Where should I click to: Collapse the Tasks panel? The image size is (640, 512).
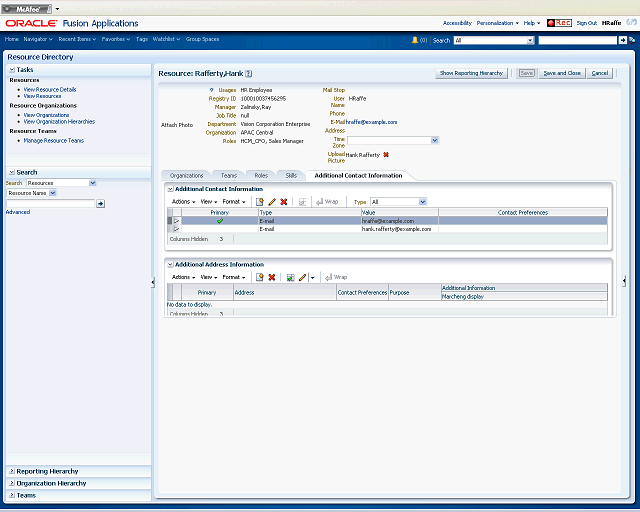pos(12,70)
